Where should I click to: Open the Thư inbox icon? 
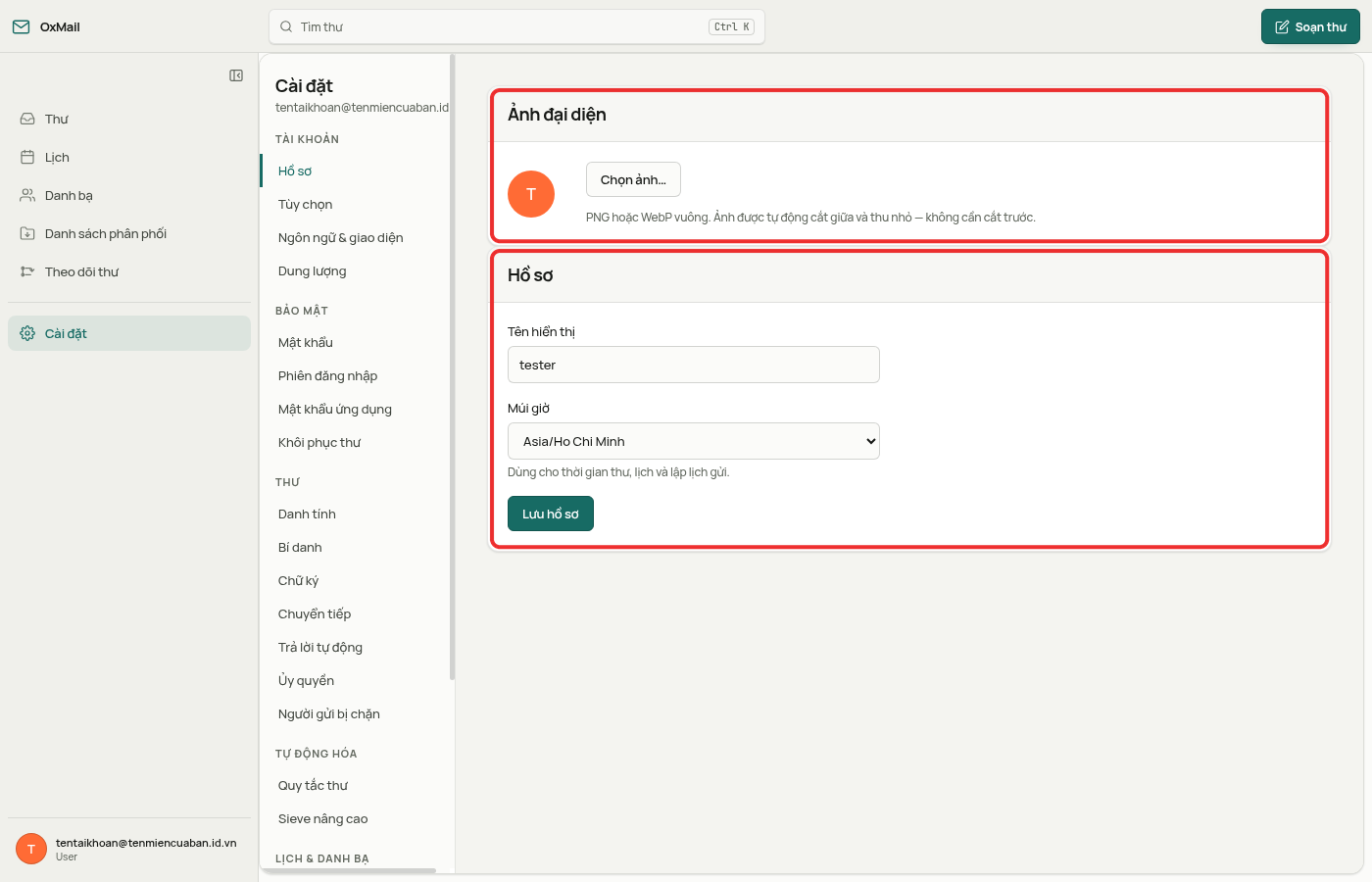click(x=27, y=119)
